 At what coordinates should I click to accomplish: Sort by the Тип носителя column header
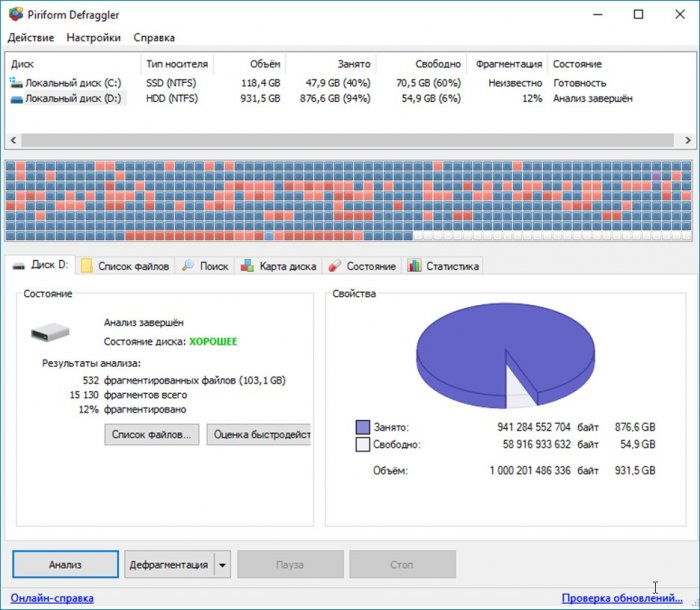178,64
